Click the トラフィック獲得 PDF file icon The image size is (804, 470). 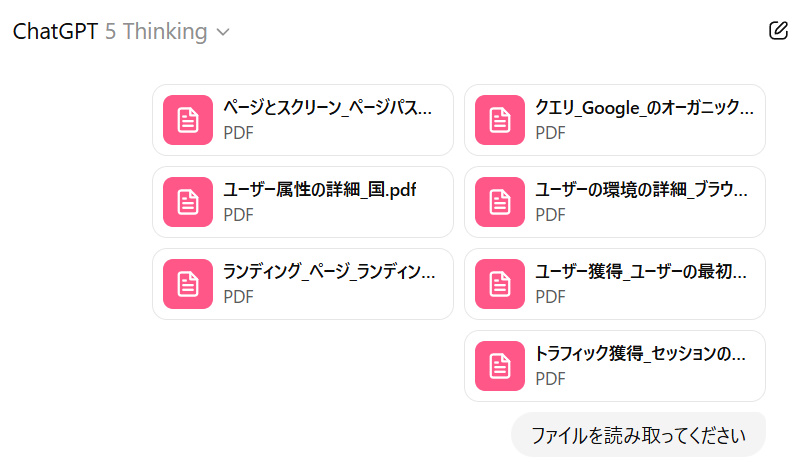point(500,366)
